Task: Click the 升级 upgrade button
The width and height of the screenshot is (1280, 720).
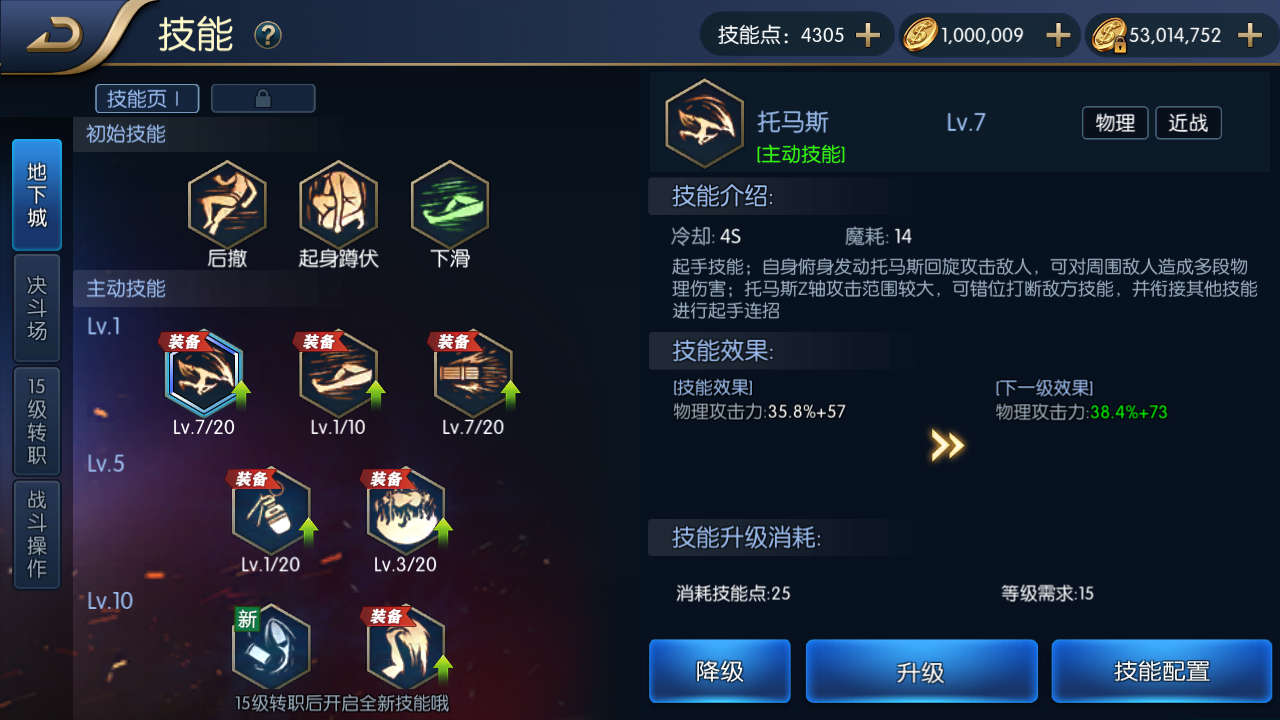Action: click(921, 671)
